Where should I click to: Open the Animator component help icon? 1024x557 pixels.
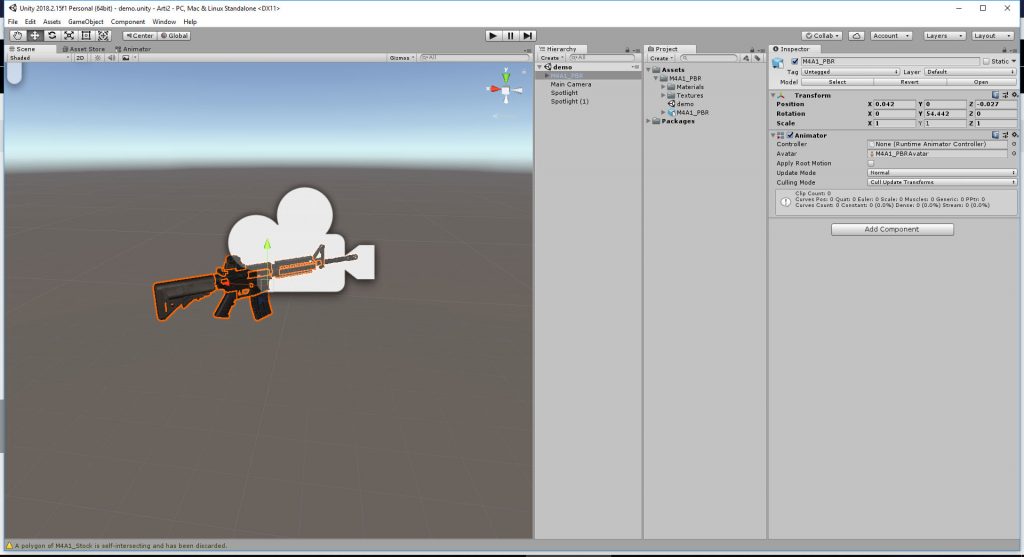(995, 135)
